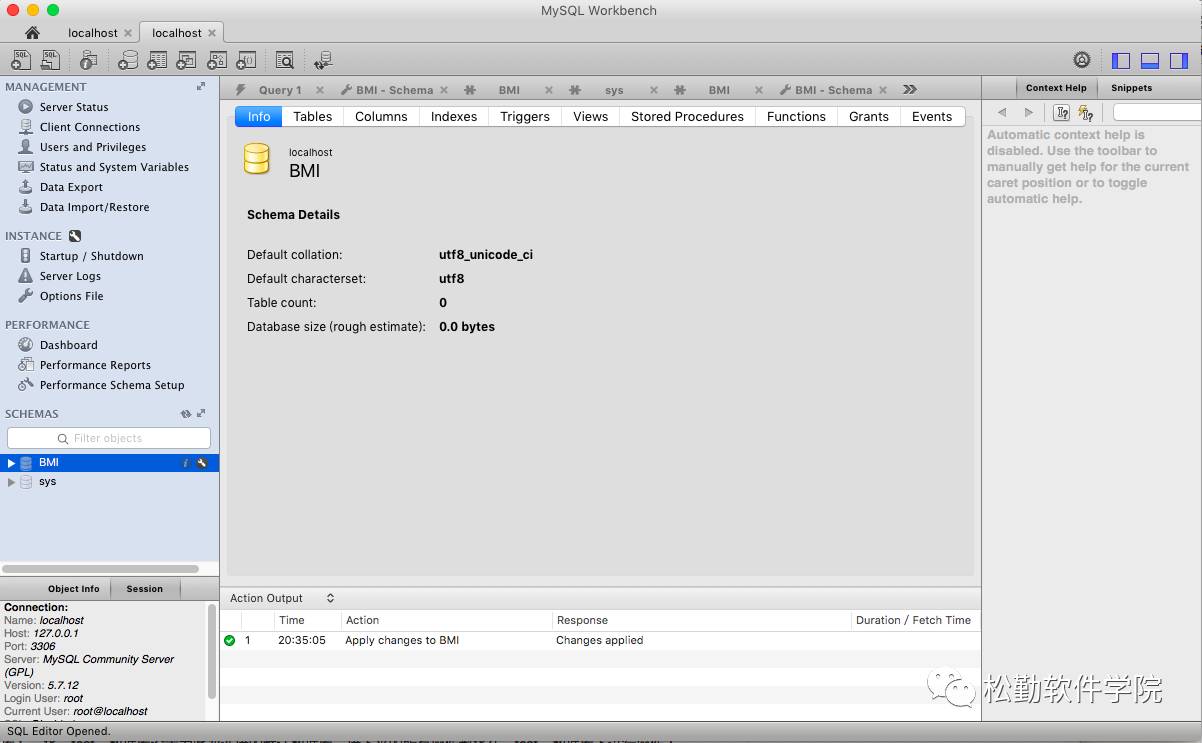The width and height of the screenshot is (1202, 743).
Task: Expand the BMI schema tree node
Action: coord(11,463)
